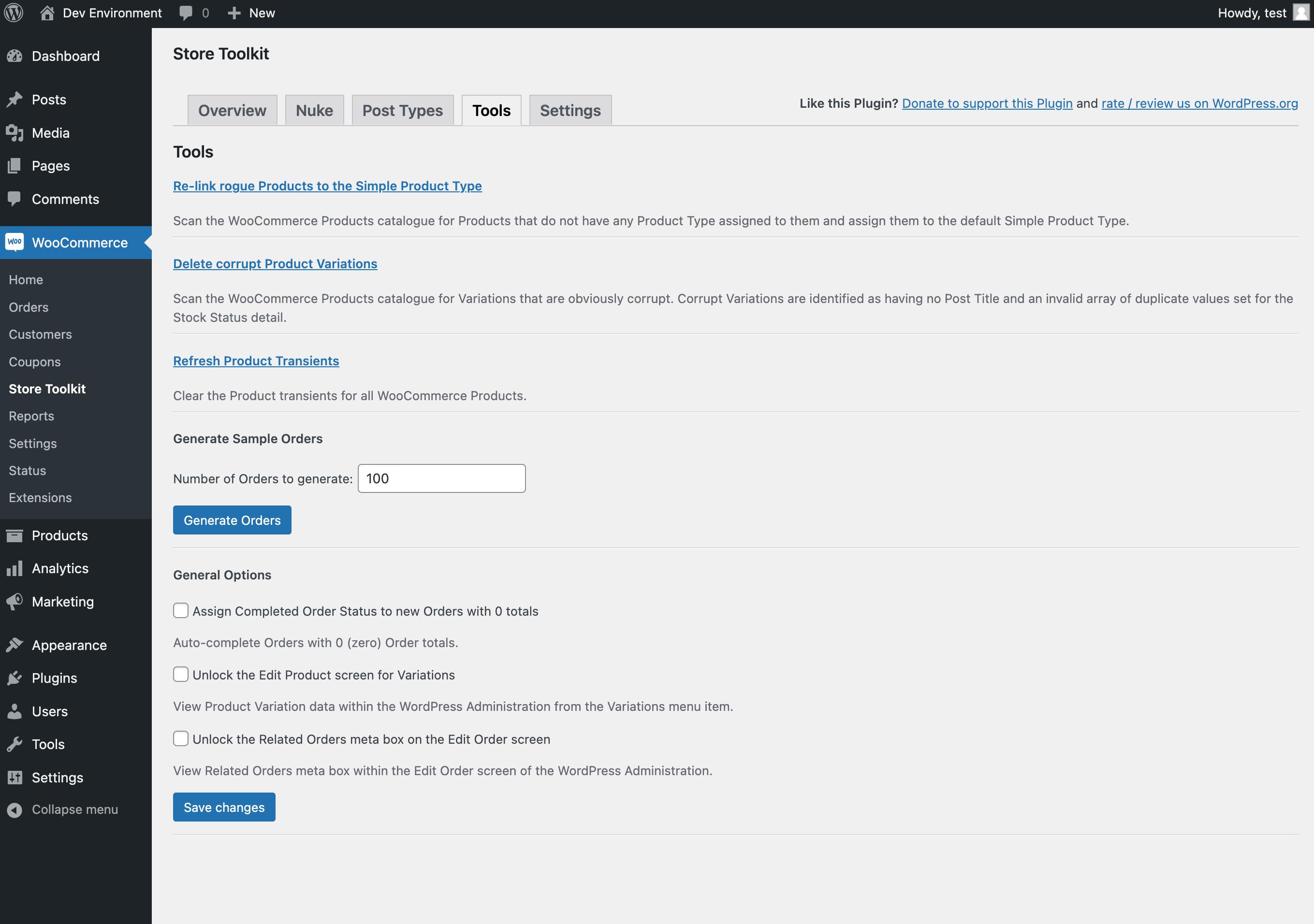Click the Posts icon in sidebar
1314x924 pixels.
[x=15, y=99]
